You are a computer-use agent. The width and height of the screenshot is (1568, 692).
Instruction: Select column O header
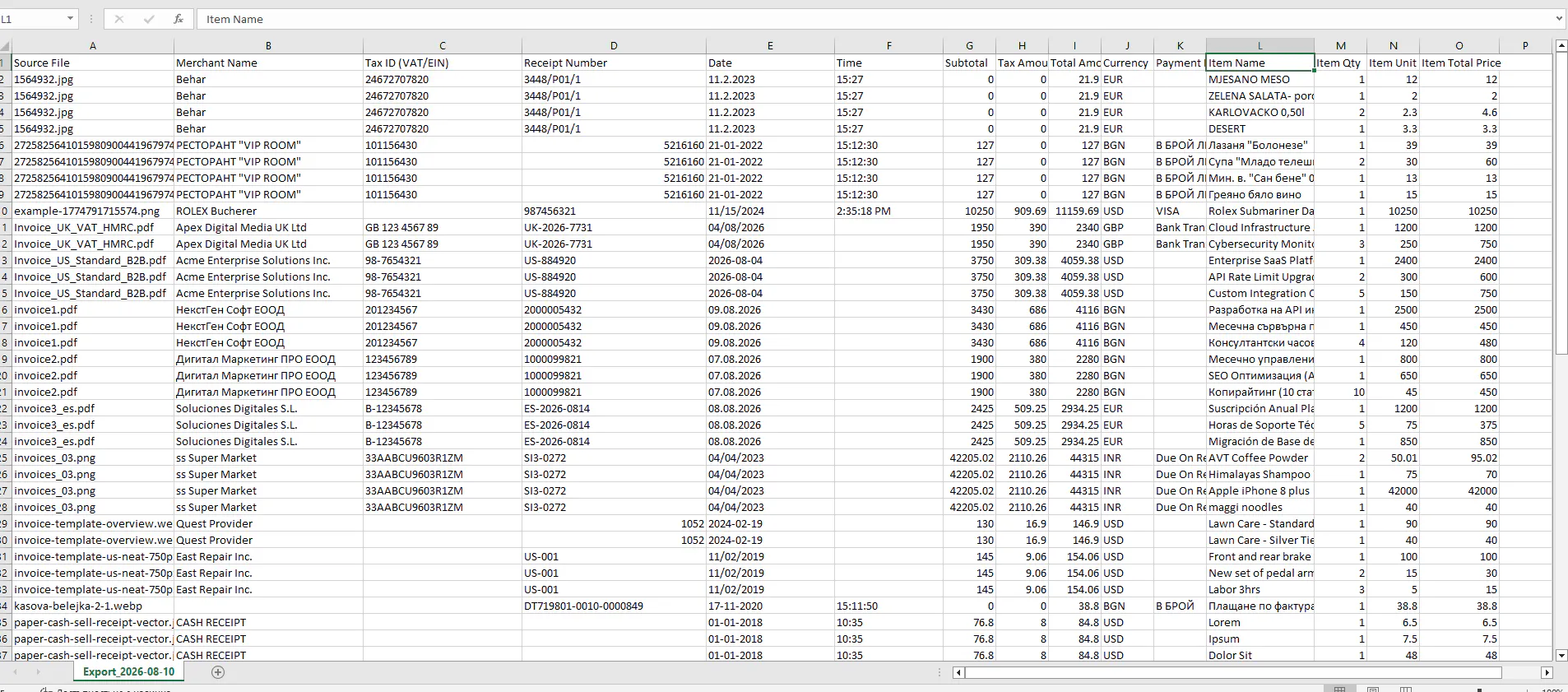coord(1459,45)
